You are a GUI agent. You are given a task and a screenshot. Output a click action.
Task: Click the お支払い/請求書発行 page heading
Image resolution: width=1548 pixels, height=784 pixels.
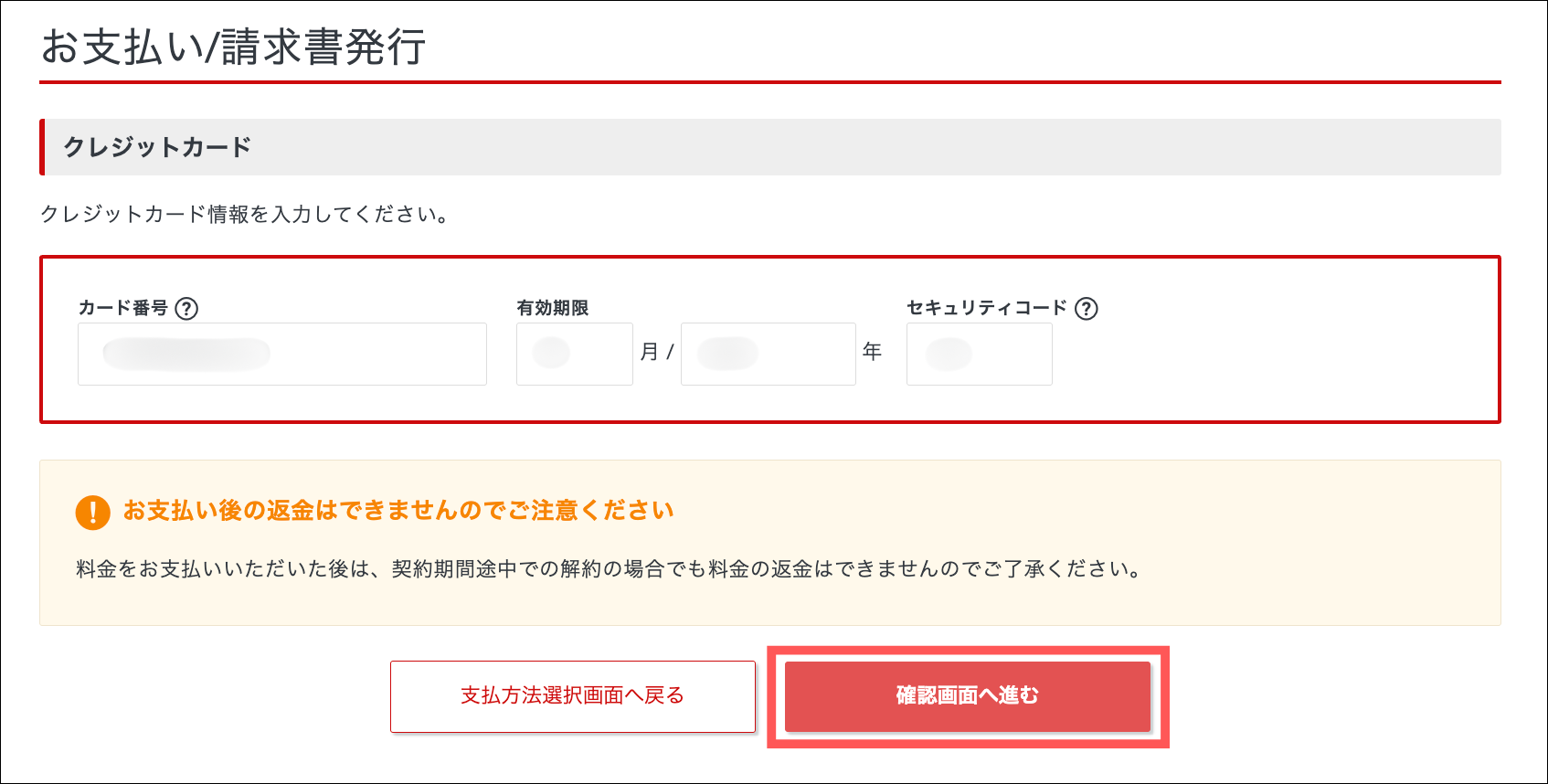pos(234,47)
